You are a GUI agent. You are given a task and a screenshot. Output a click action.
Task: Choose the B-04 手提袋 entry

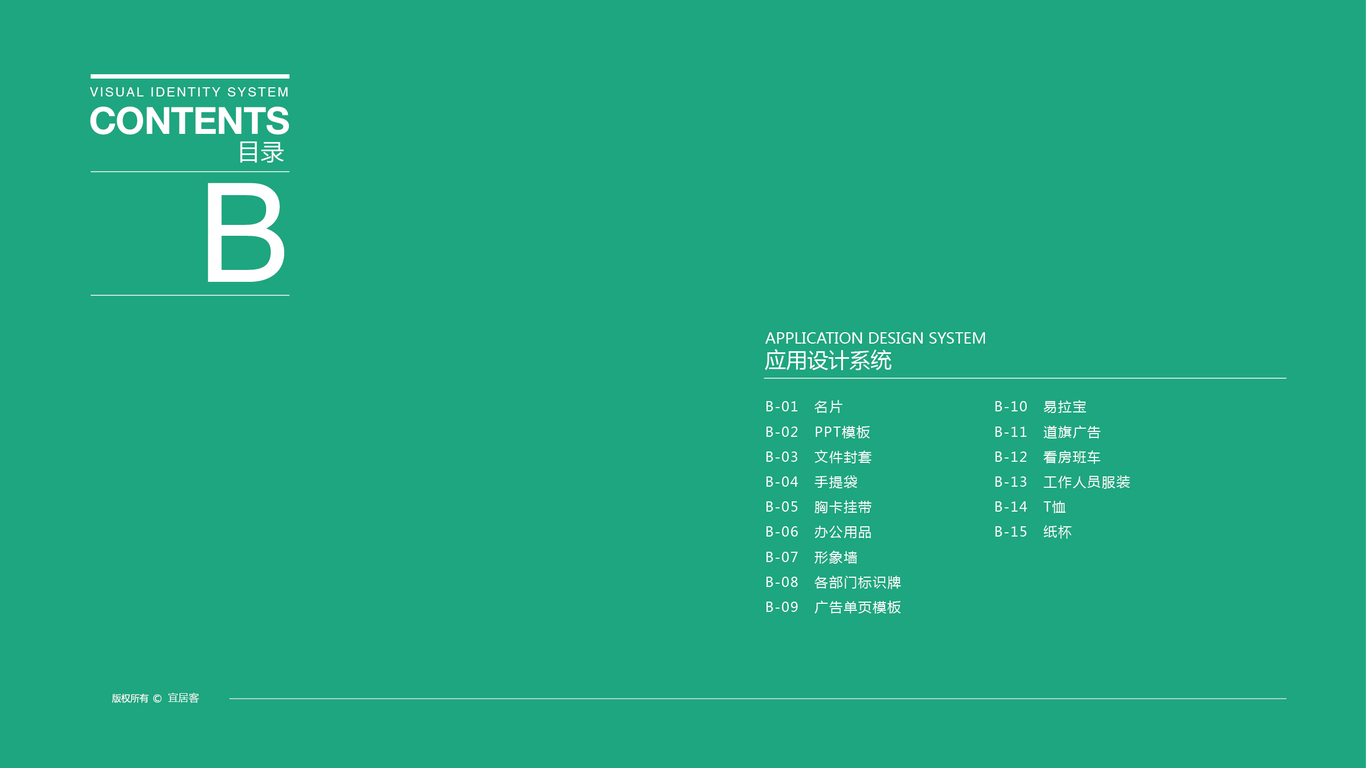[811, 482]
